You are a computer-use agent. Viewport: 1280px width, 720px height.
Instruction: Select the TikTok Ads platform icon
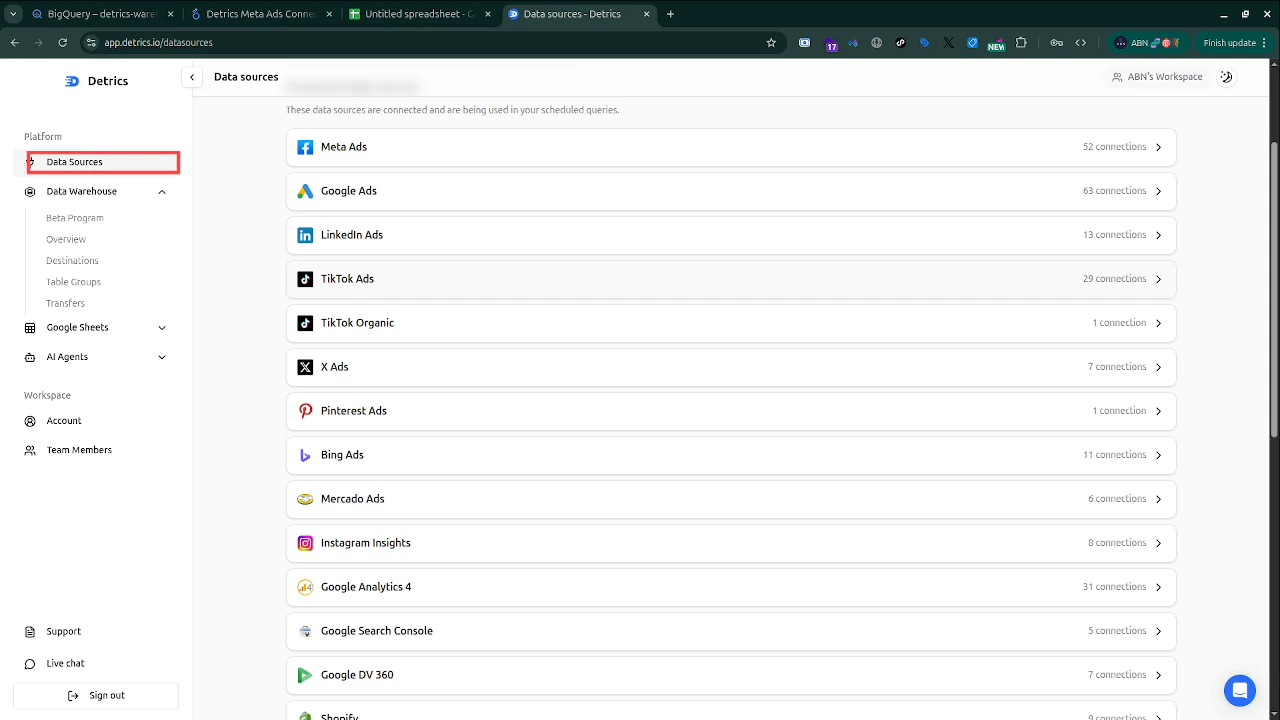pyautogui.click(x=305, y=279)
